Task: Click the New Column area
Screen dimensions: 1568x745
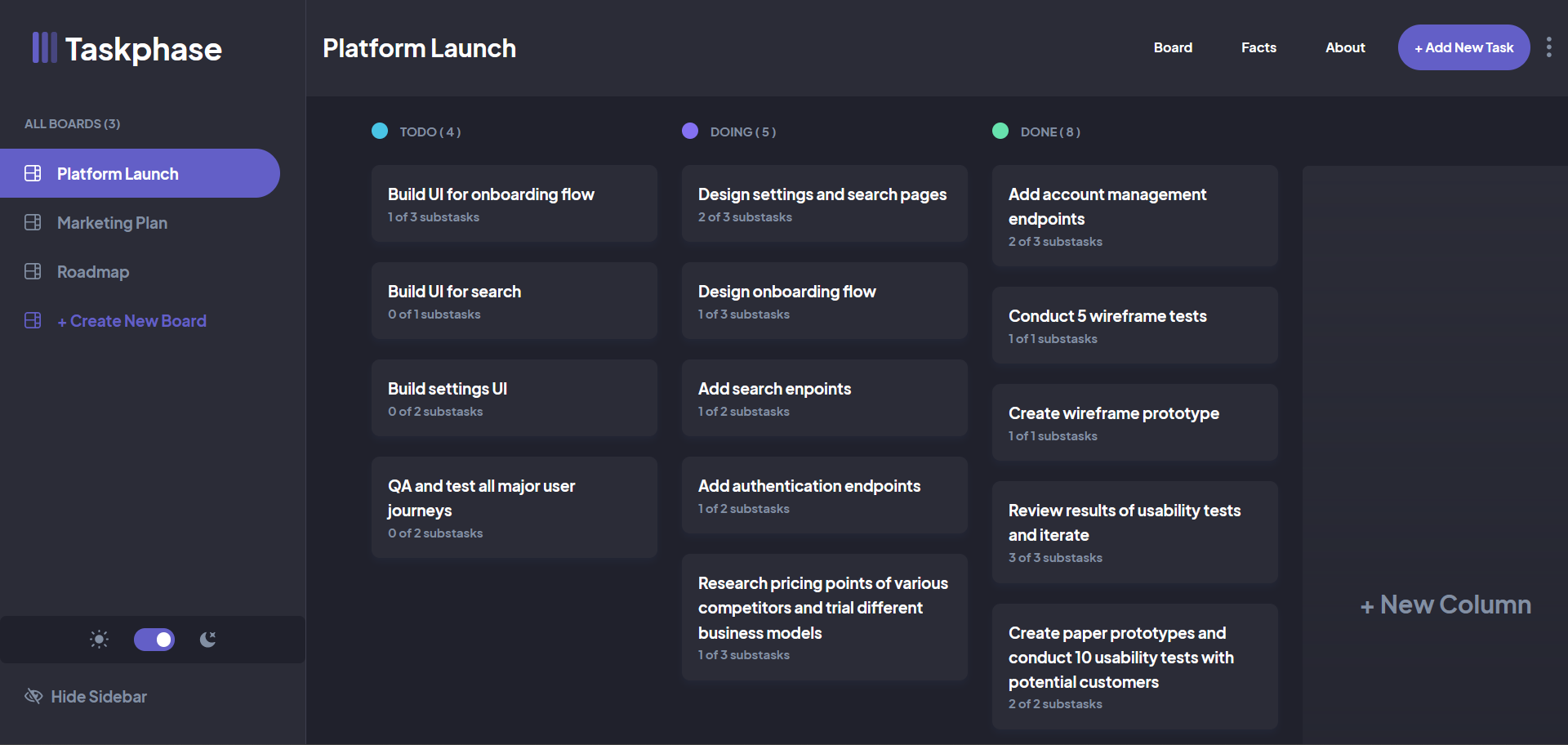Action: point(1445,604)
